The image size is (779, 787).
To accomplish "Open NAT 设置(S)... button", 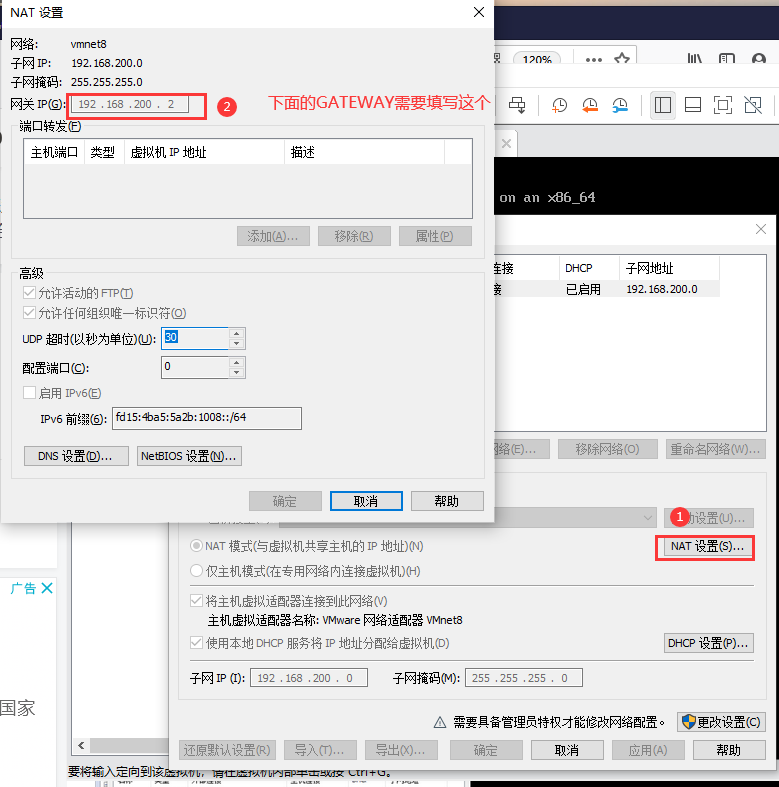I will tap(708, 546).
